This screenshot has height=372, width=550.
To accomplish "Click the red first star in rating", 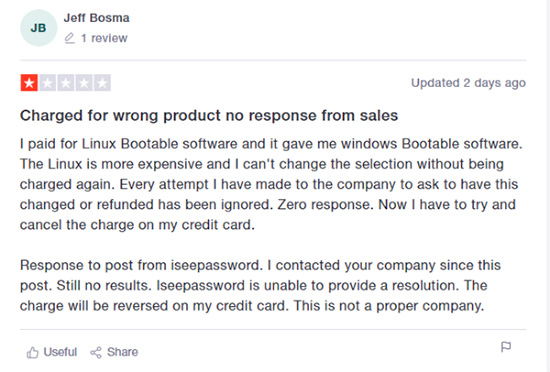I will tap(29, 83).
